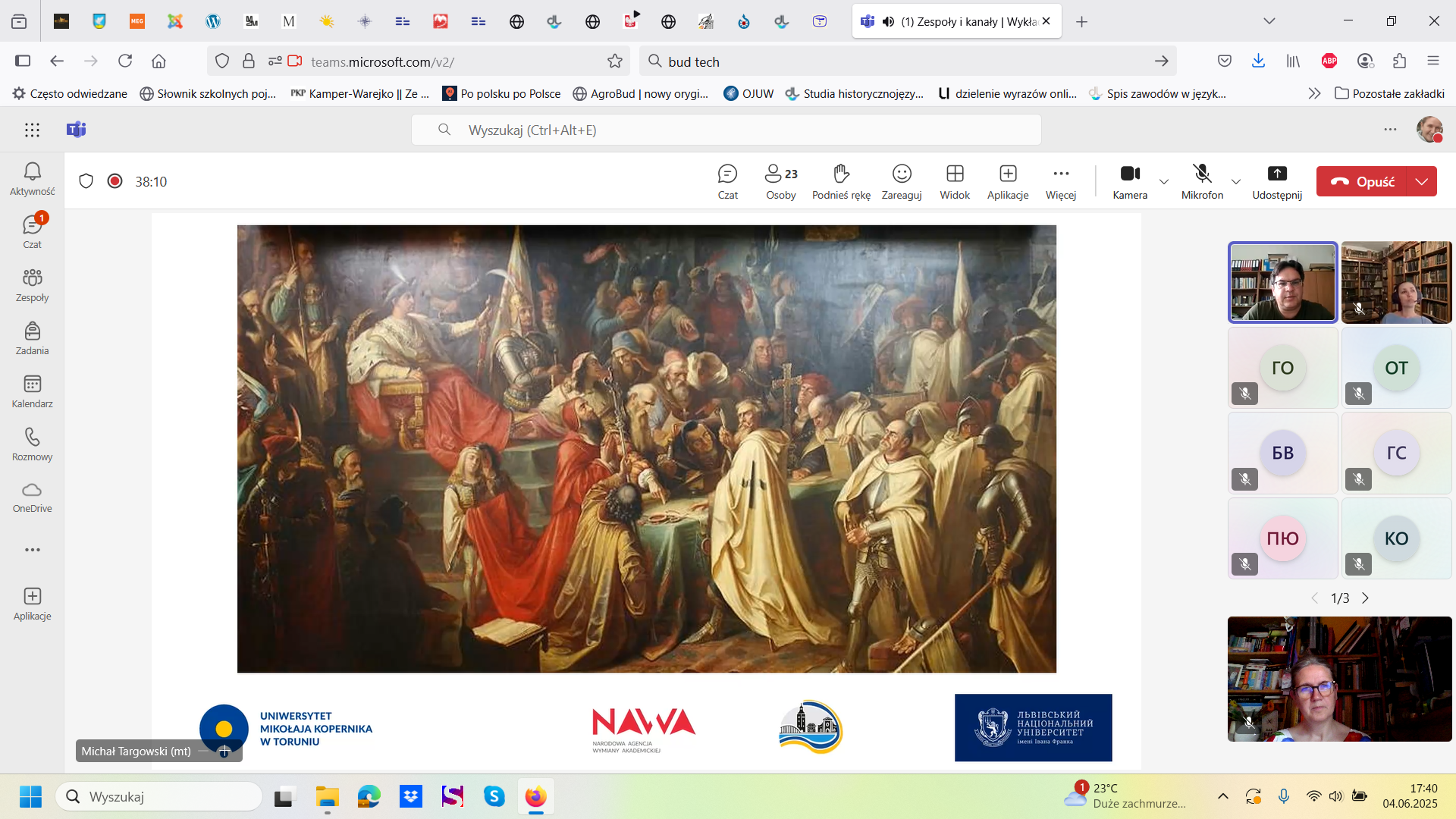The image size is (1456, 819).
Task: Open the meeting Czat panel
Action: coord(727,182)
